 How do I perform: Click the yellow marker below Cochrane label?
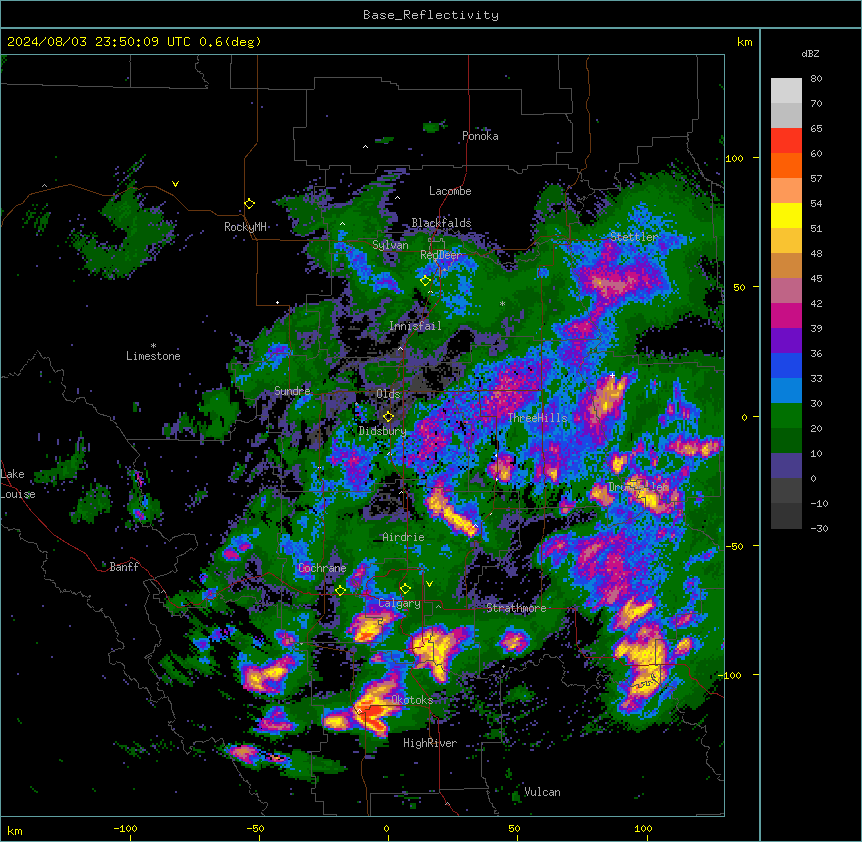[x=340, y=590]
